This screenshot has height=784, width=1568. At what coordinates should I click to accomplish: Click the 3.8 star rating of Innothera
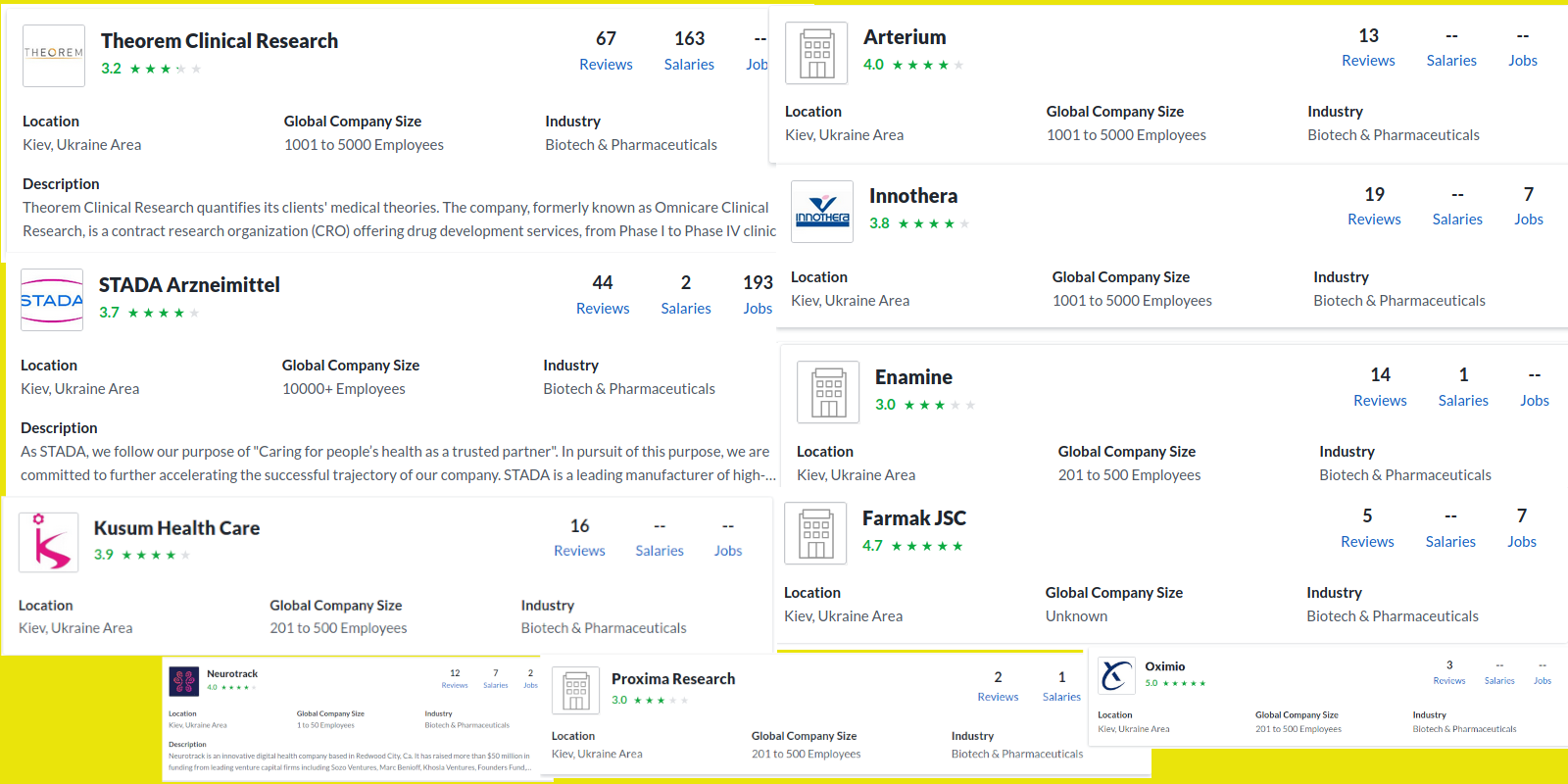click(x=919, y=223)
